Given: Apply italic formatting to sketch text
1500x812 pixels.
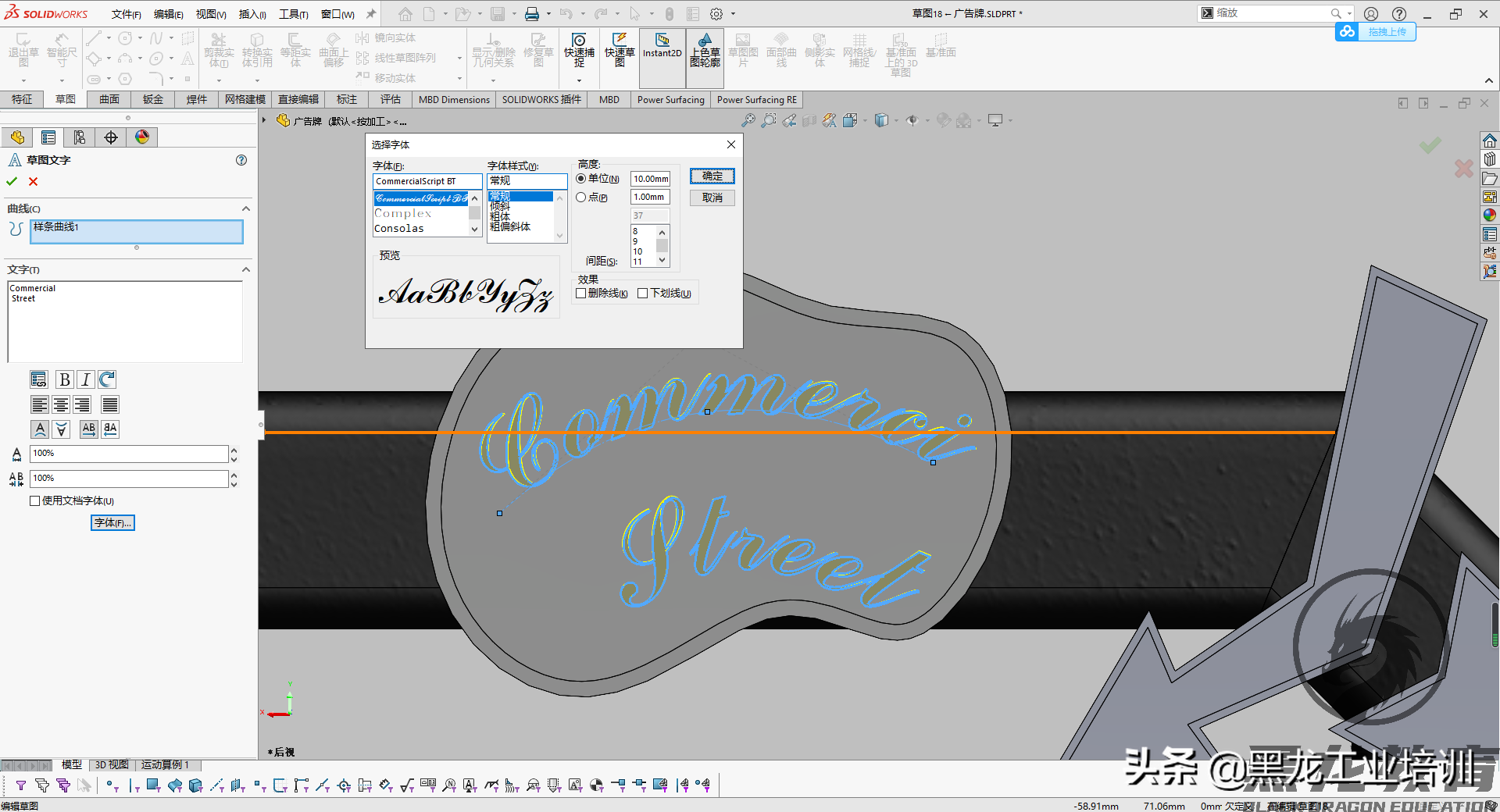Looking at the screenshot, I should point(84,379).
